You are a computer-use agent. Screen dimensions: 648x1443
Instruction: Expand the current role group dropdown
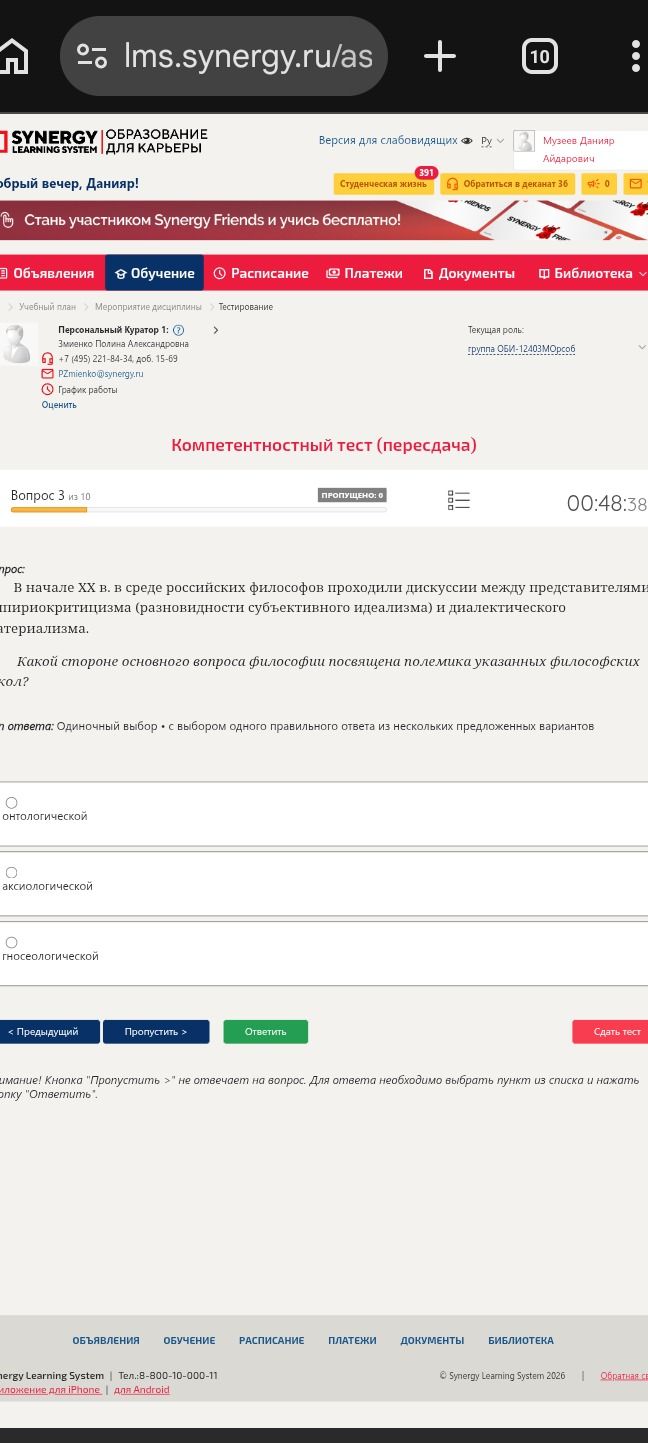(642, 348)
